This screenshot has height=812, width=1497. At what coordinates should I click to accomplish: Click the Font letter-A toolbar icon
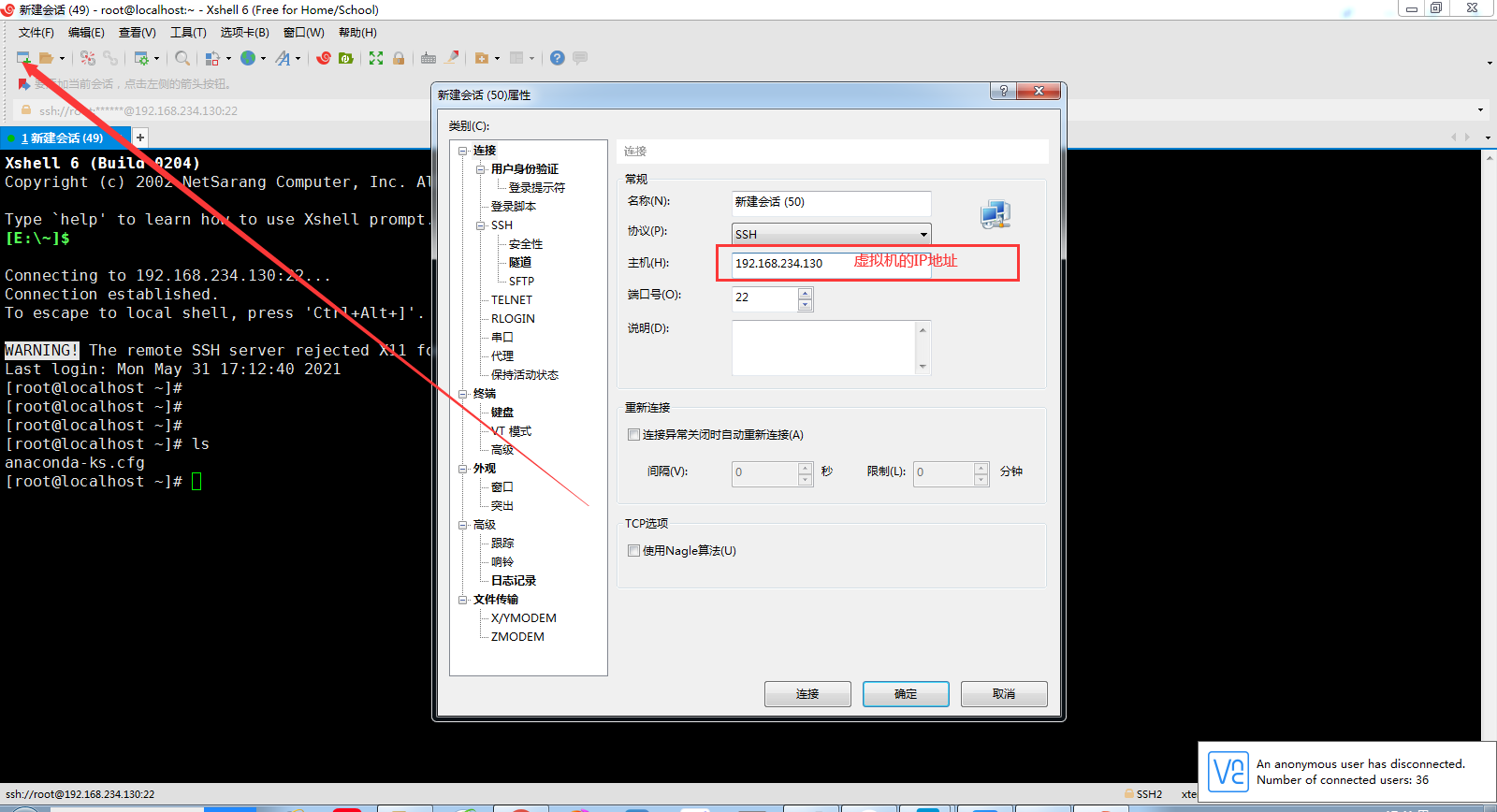(x=283, y=58)
